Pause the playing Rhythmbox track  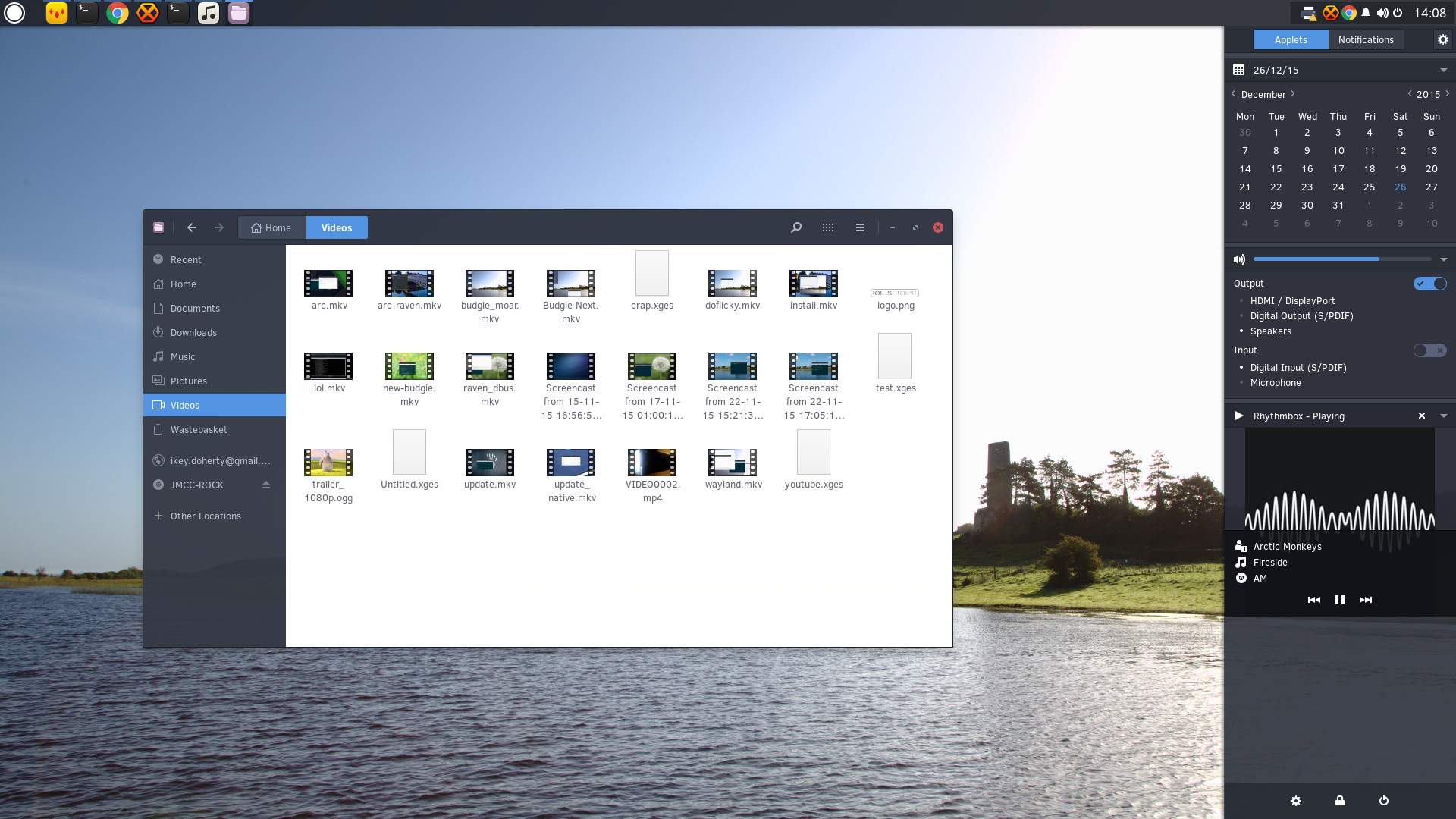point(1340,600)
